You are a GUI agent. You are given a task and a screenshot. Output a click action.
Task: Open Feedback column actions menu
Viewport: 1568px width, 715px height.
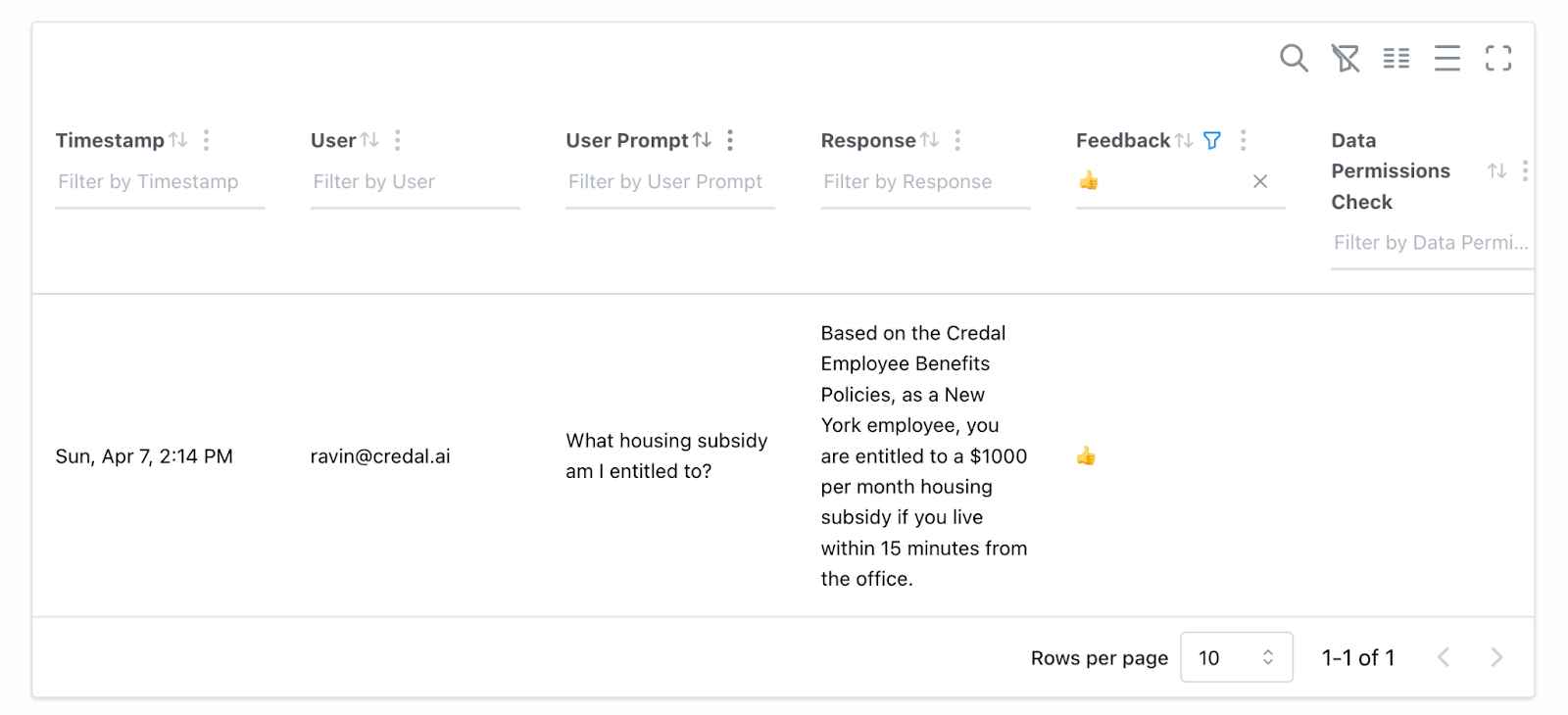(1243, 140)
